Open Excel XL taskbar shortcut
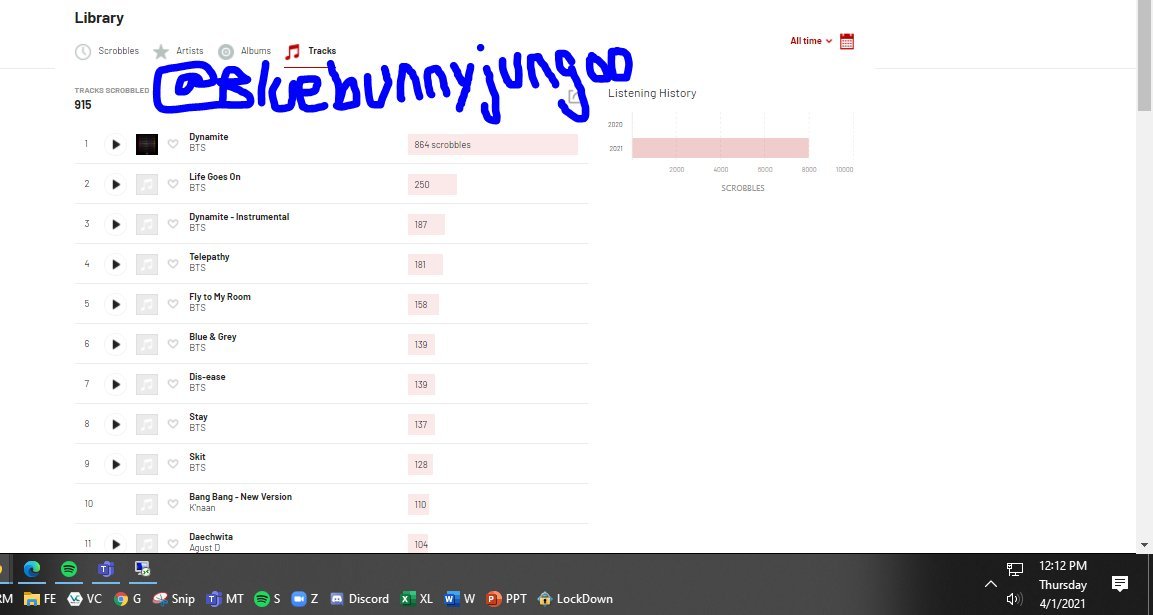Viewport: 1153px width, 615px height. pyautogui.click(x=416, y=599)
